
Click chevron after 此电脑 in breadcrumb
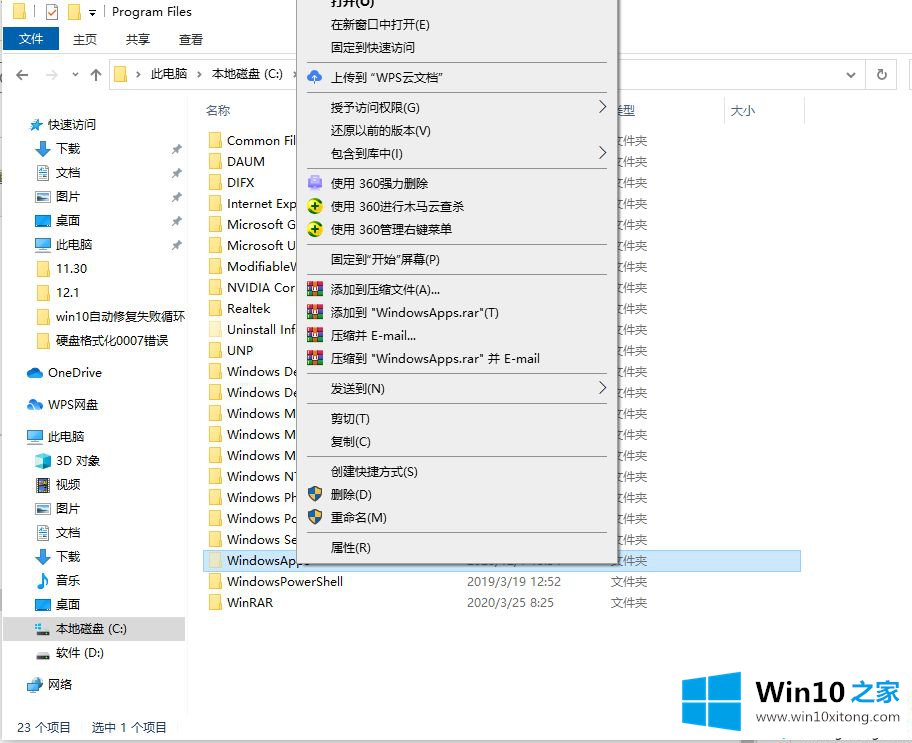(200, 74)
